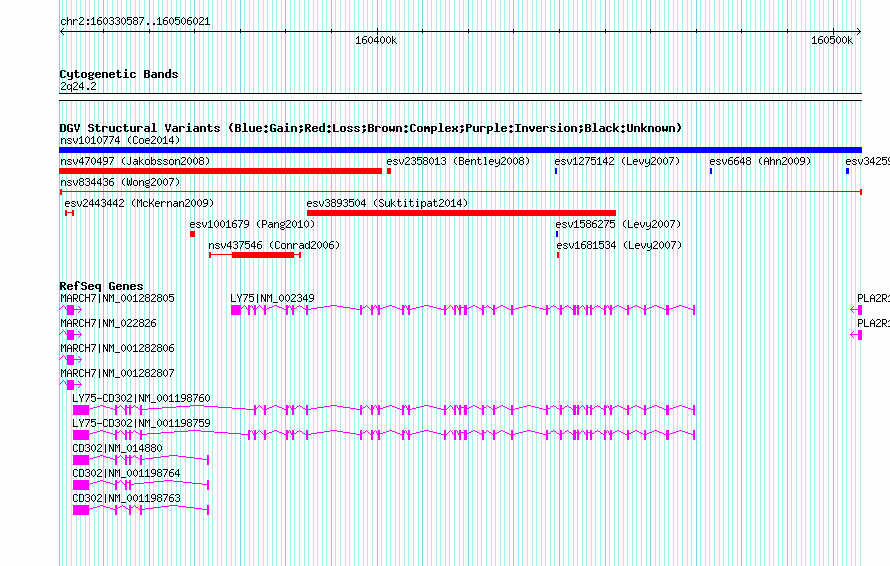Click the LY75-CD302|NM_001198759 transcript label
This screenshot has width=890, height=566.
click(141, 423)
